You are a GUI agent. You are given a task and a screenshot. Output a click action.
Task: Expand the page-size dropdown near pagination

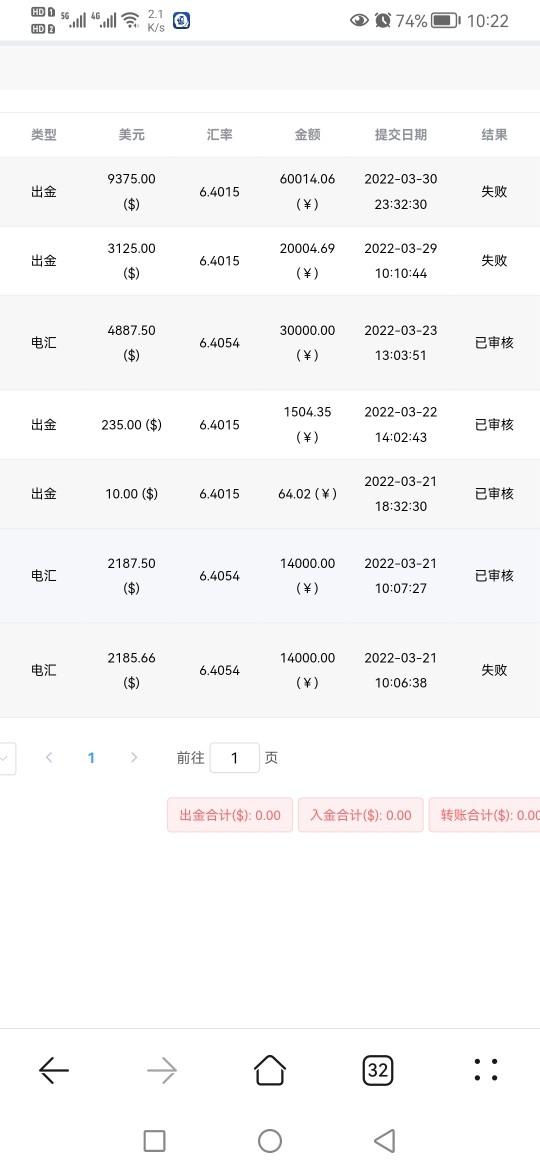[6, 758]
